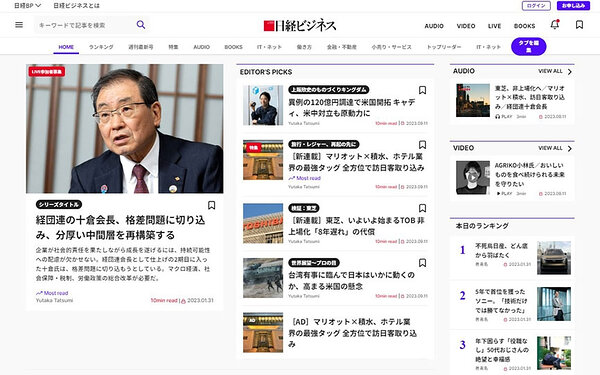
Task: Click the 検証：東芝 tag
Action: [303, 208]
